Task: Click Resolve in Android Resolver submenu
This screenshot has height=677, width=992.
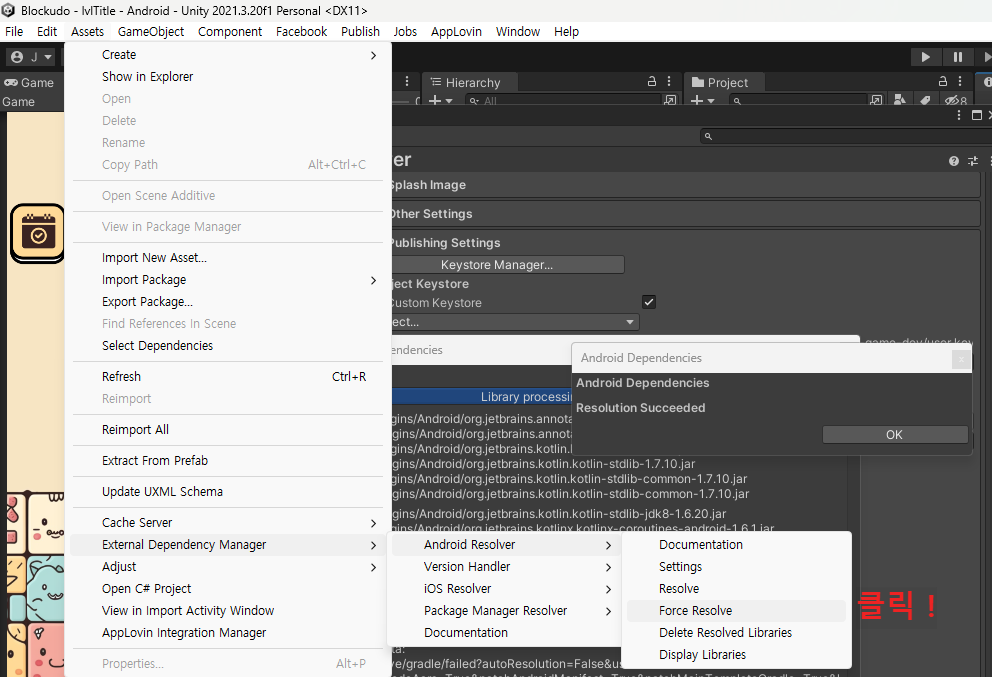Action: (x=736, y=588)
